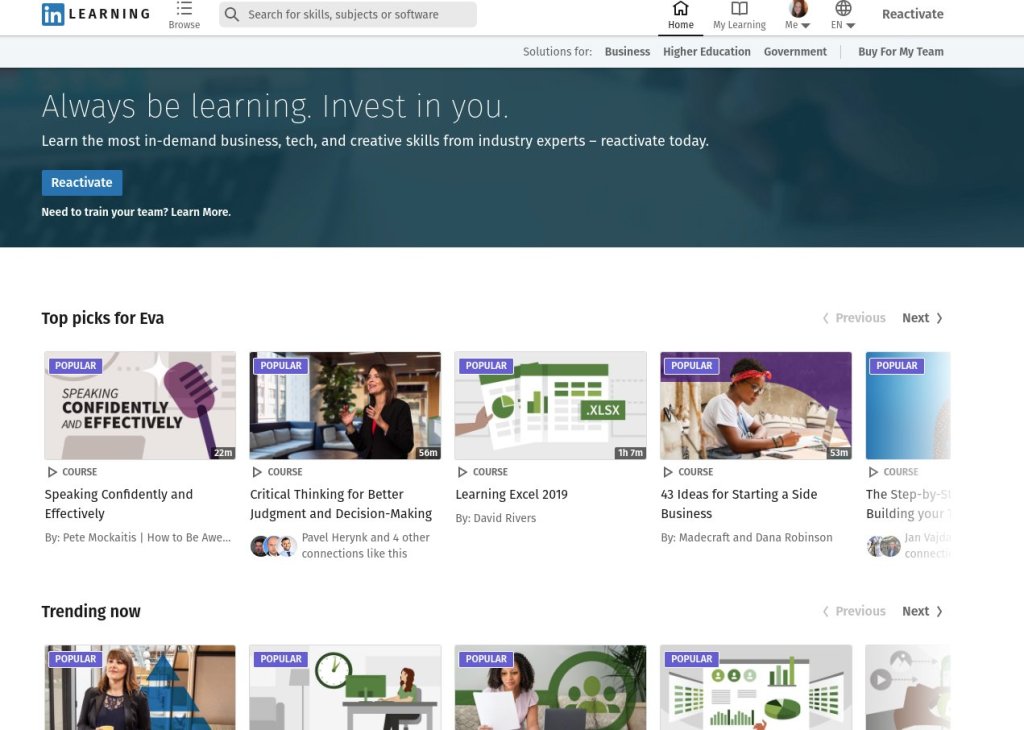Follow the Learn More team training link

pos(200,212)
